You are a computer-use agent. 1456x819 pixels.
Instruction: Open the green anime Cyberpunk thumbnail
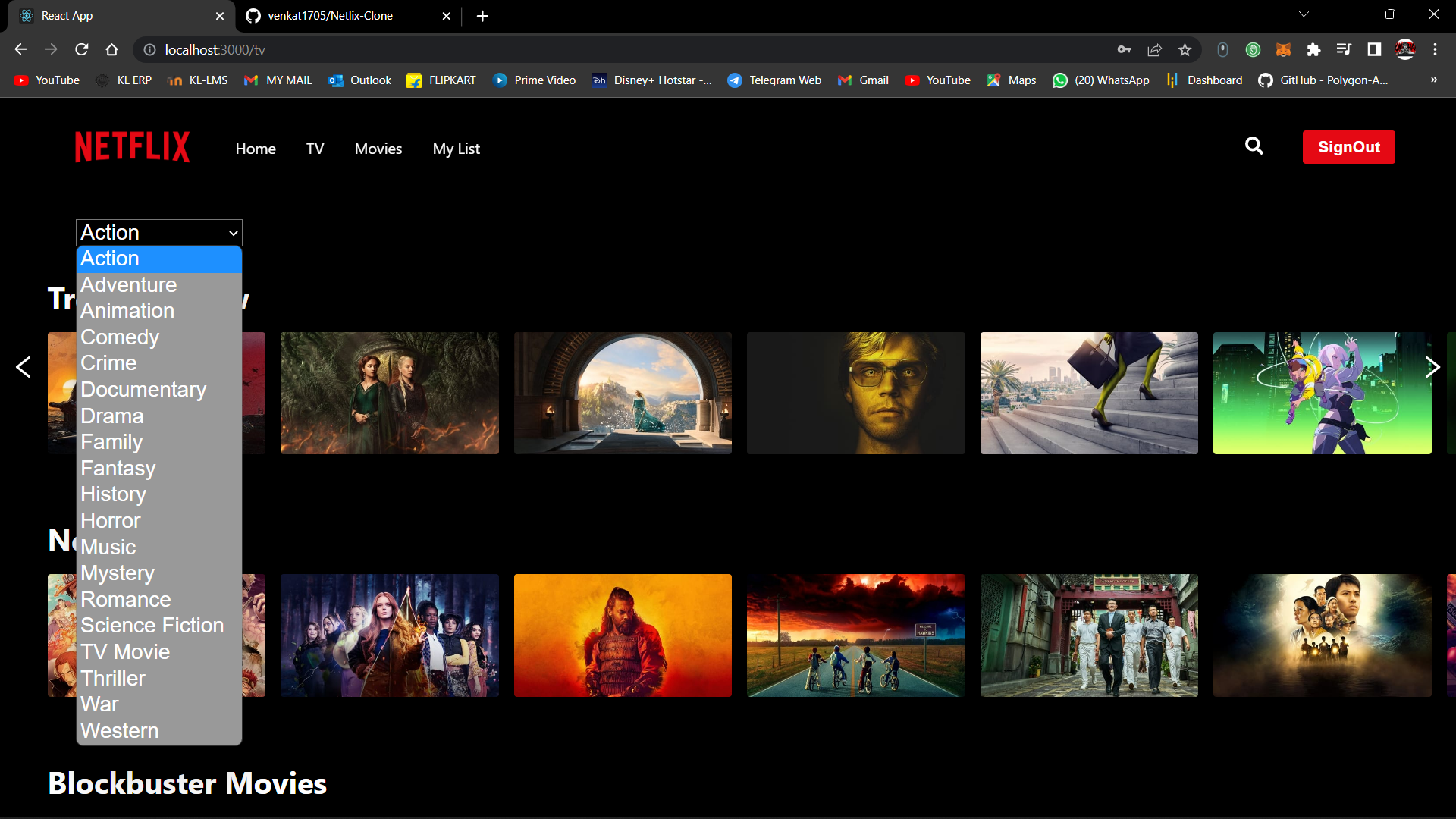click(x=1323, y=393)
